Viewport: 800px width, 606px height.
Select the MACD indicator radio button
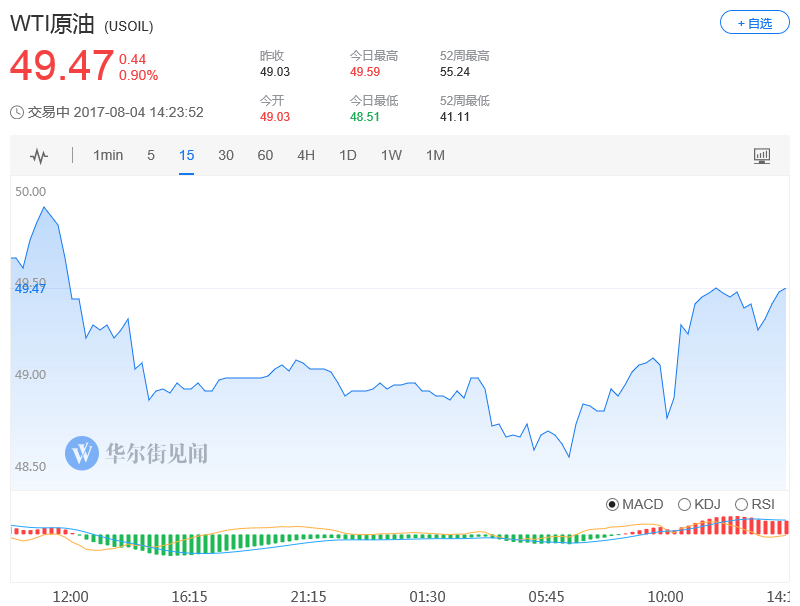click(612, 504)
